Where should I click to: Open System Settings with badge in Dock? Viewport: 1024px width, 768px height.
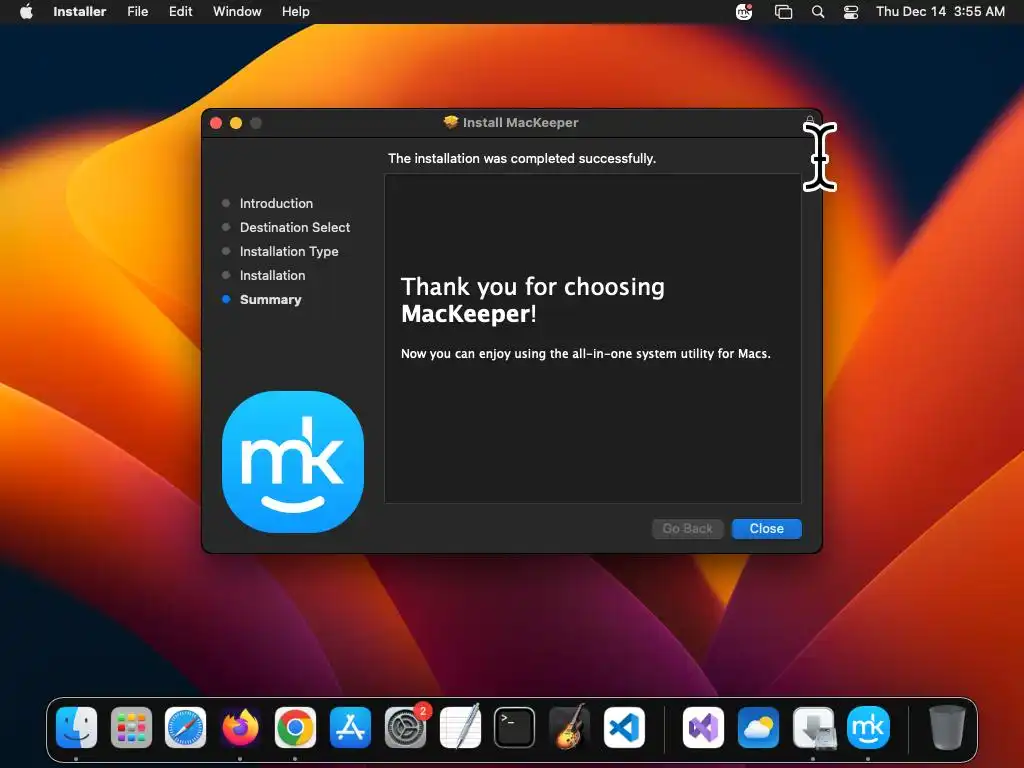pyautogui.click(x=406, y=727)
